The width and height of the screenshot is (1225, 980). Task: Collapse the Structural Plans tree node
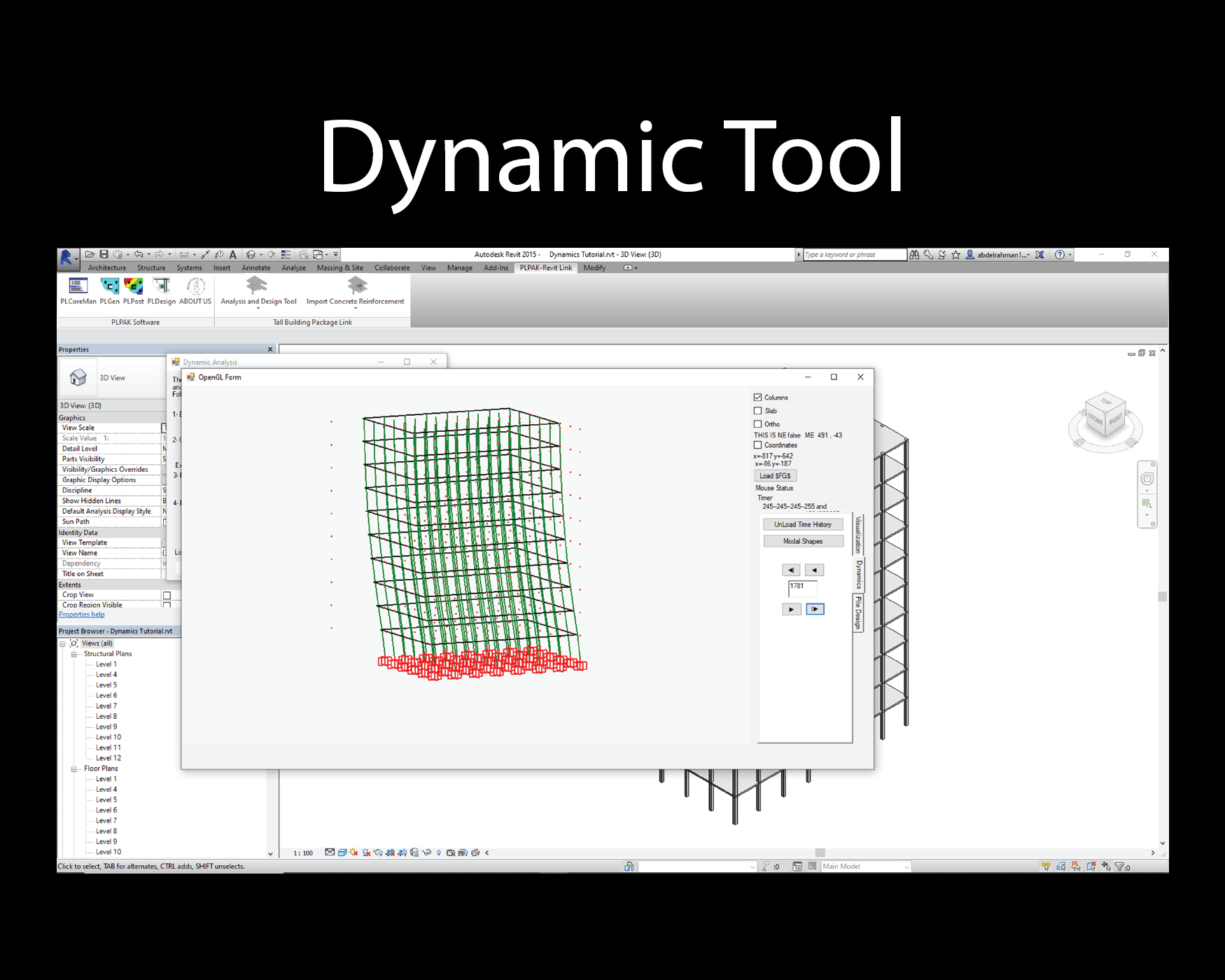pyautogui.click(x=74, y=654)
